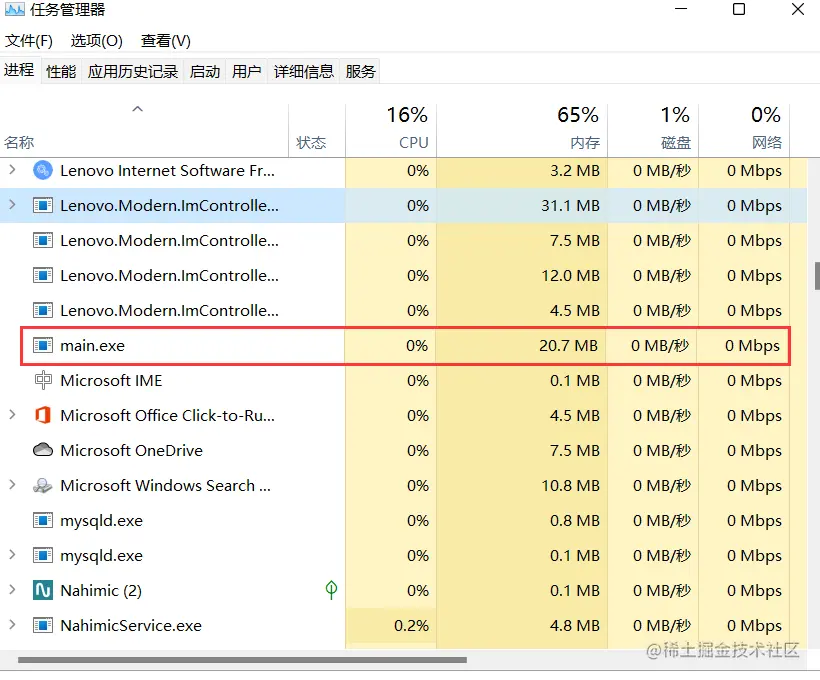Switch to the 详细信息 tab
820x680 pixels.
tap(303, 71)
